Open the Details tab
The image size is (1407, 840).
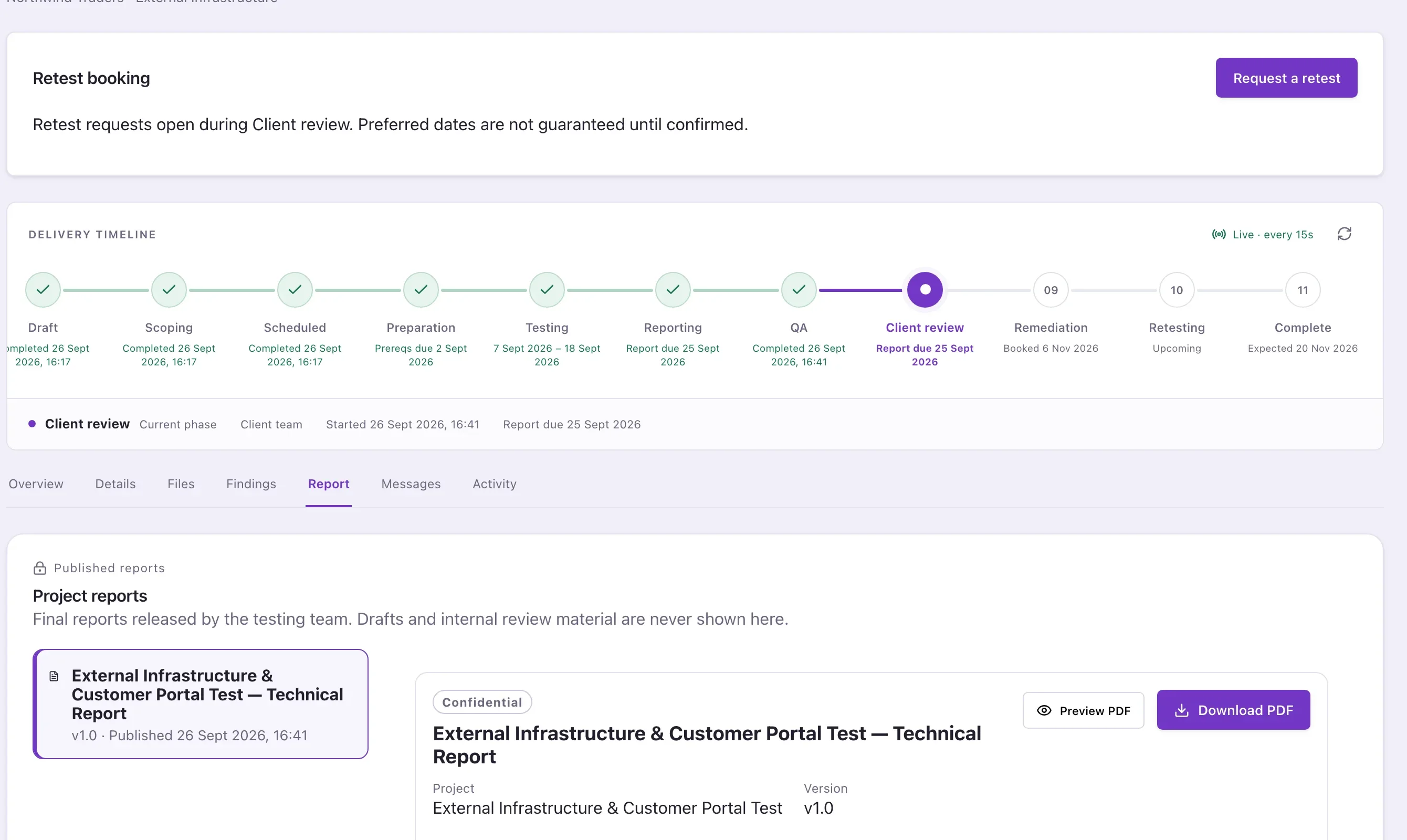pos(115,484)
